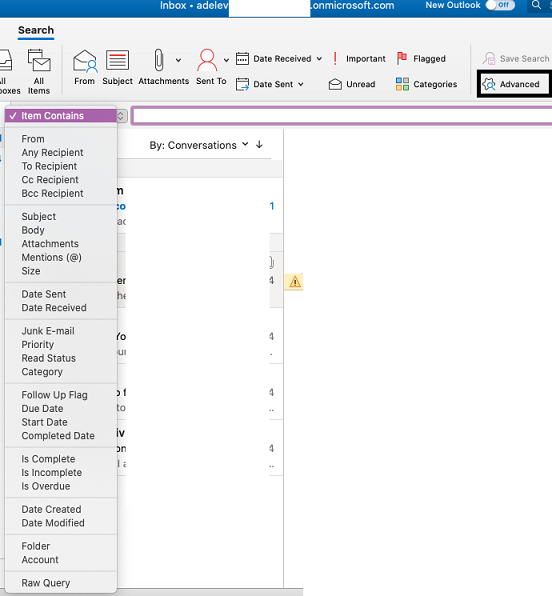
Task: Click the criteria popup stepper arrows
Action: 121,116
